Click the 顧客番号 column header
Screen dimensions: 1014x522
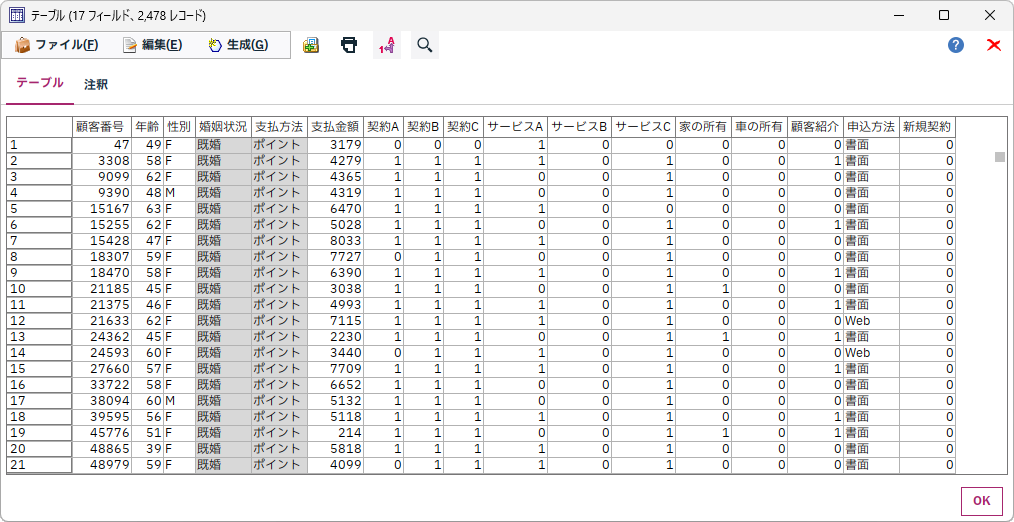[x=101, y=127]
